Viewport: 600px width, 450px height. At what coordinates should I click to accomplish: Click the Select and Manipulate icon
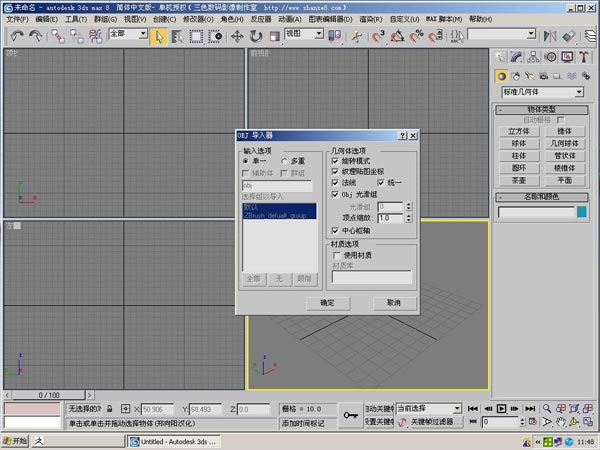coord(357,37)
